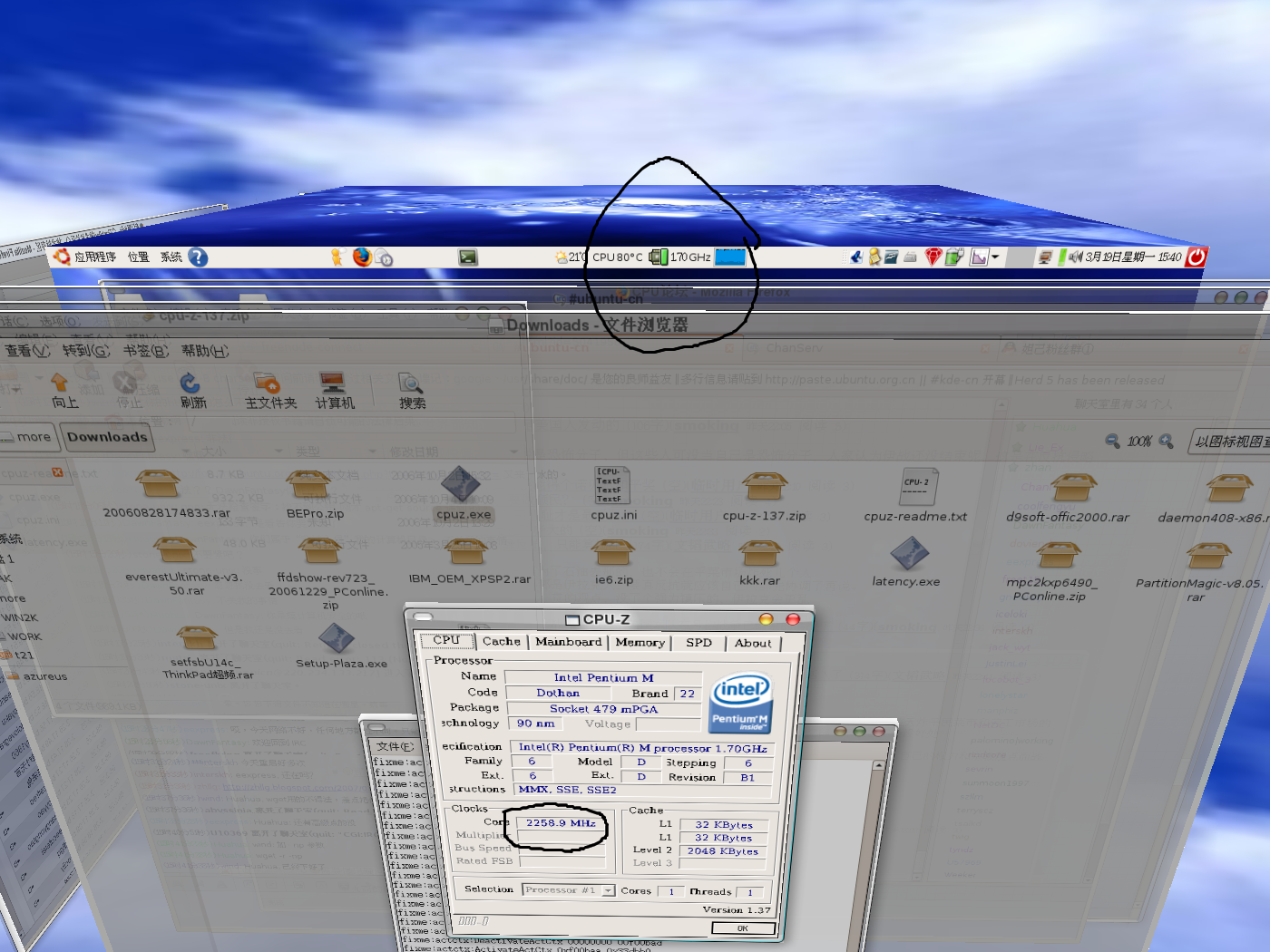Select the cpuz.ini file icon
Viewport: 1270px width, 952px height.
[x=611, y=485]
